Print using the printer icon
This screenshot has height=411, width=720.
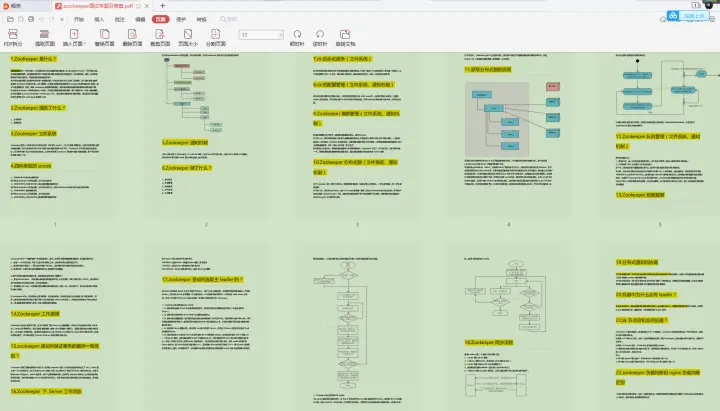pos(31,19)
